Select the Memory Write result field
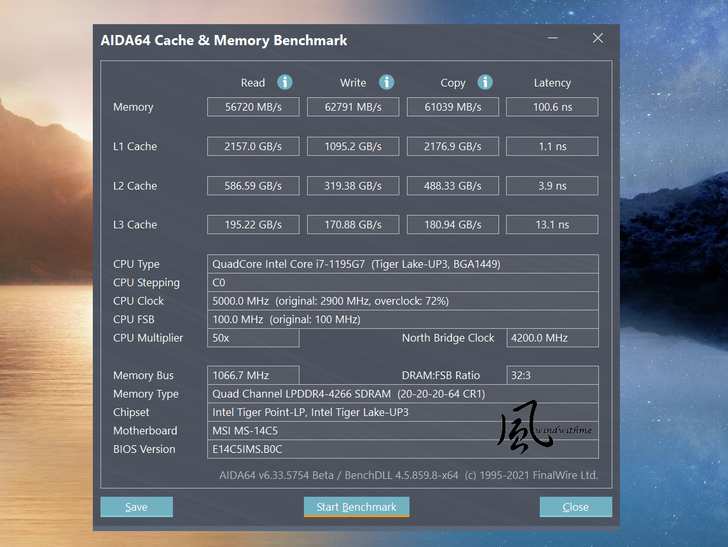Image resolution: width=728 pixels, height=547 pixels. point(353,107)
